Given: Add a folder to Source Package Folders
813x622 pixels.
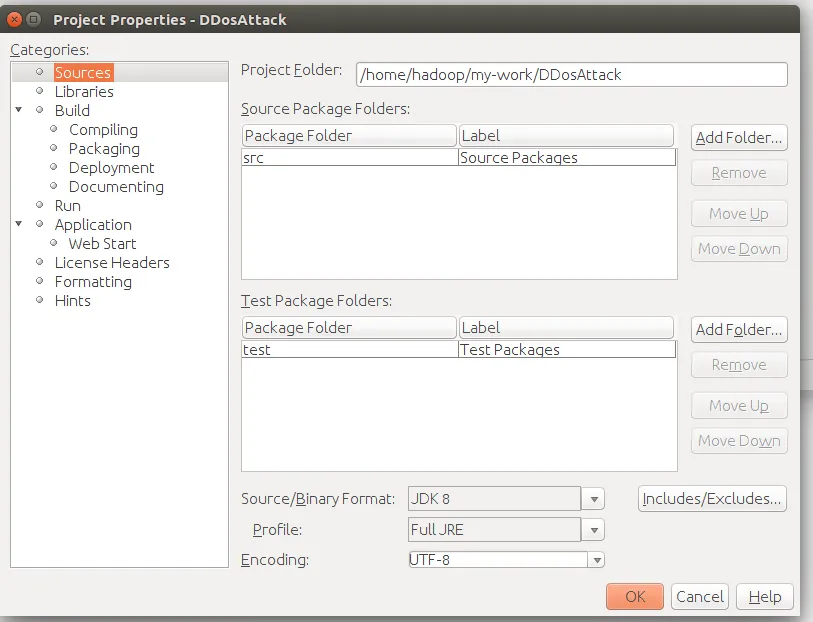Looking at the screenshot, I should [739, 138].
